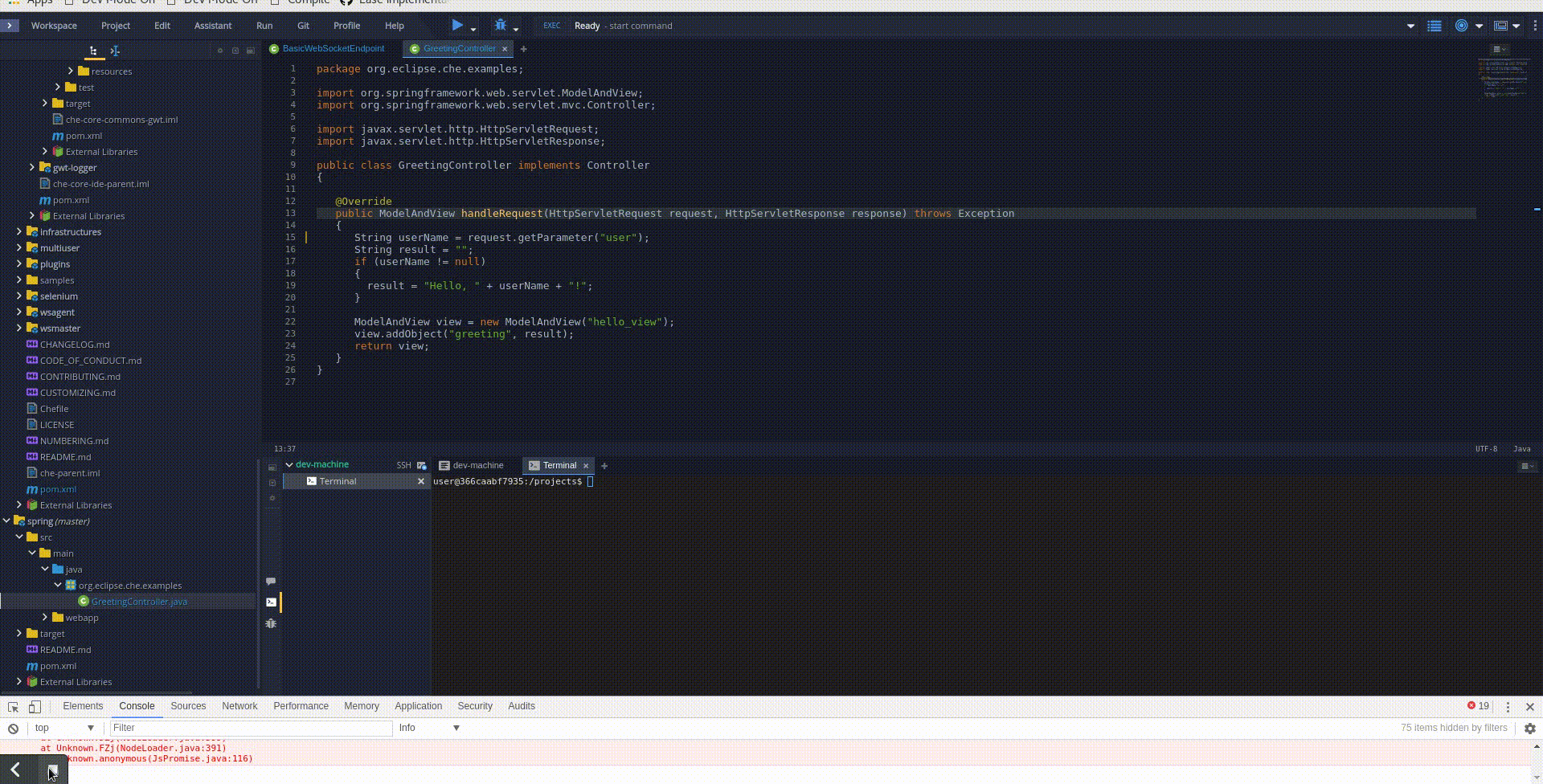Expand the wsmaster folder
The image size is (1543, 784).
tap(19, 328)
